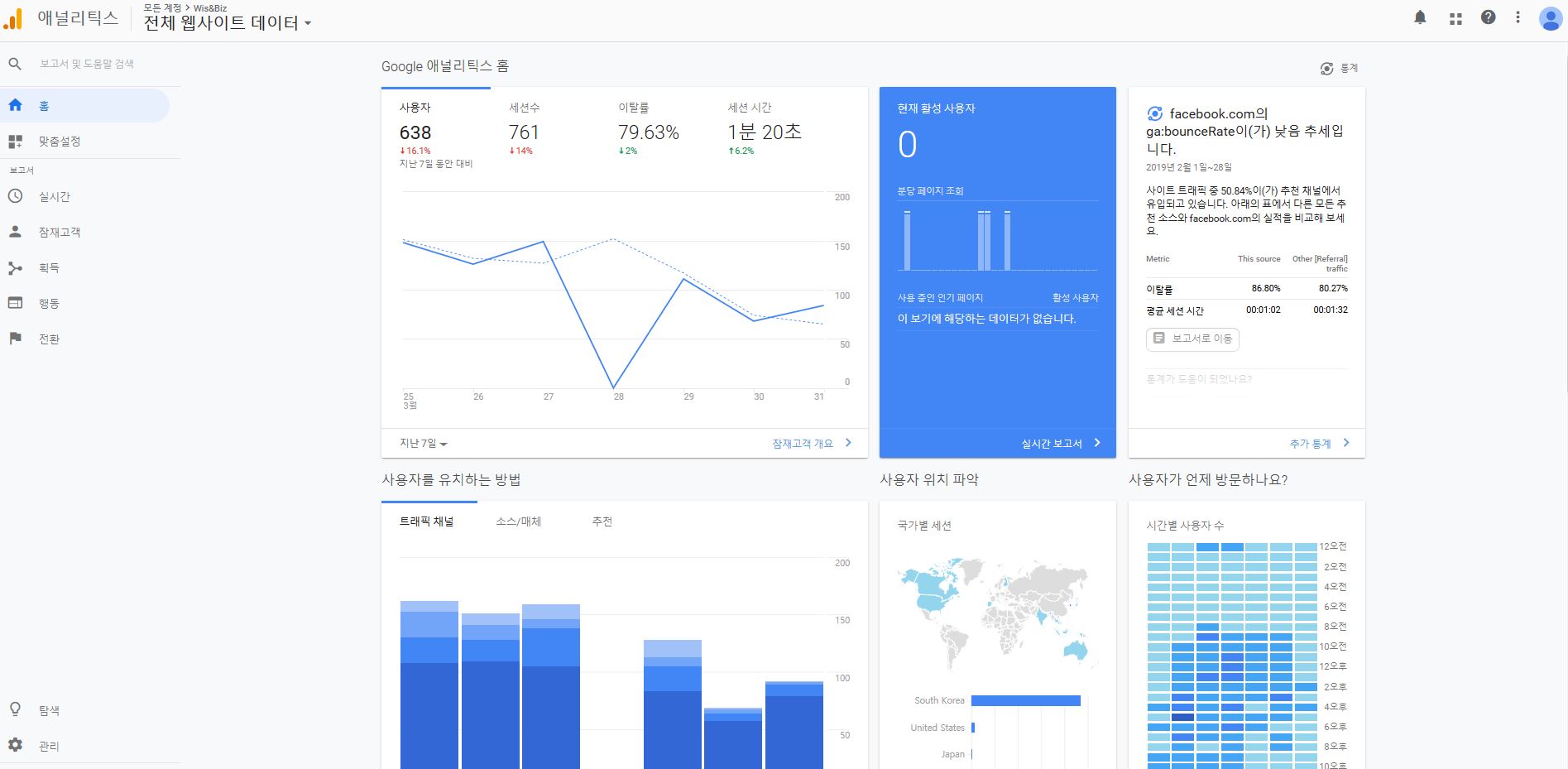The width and height of the screenshot is (1568, 769).
Task: Click the 보고서로 이동 button
Action: pos(1192,339)
